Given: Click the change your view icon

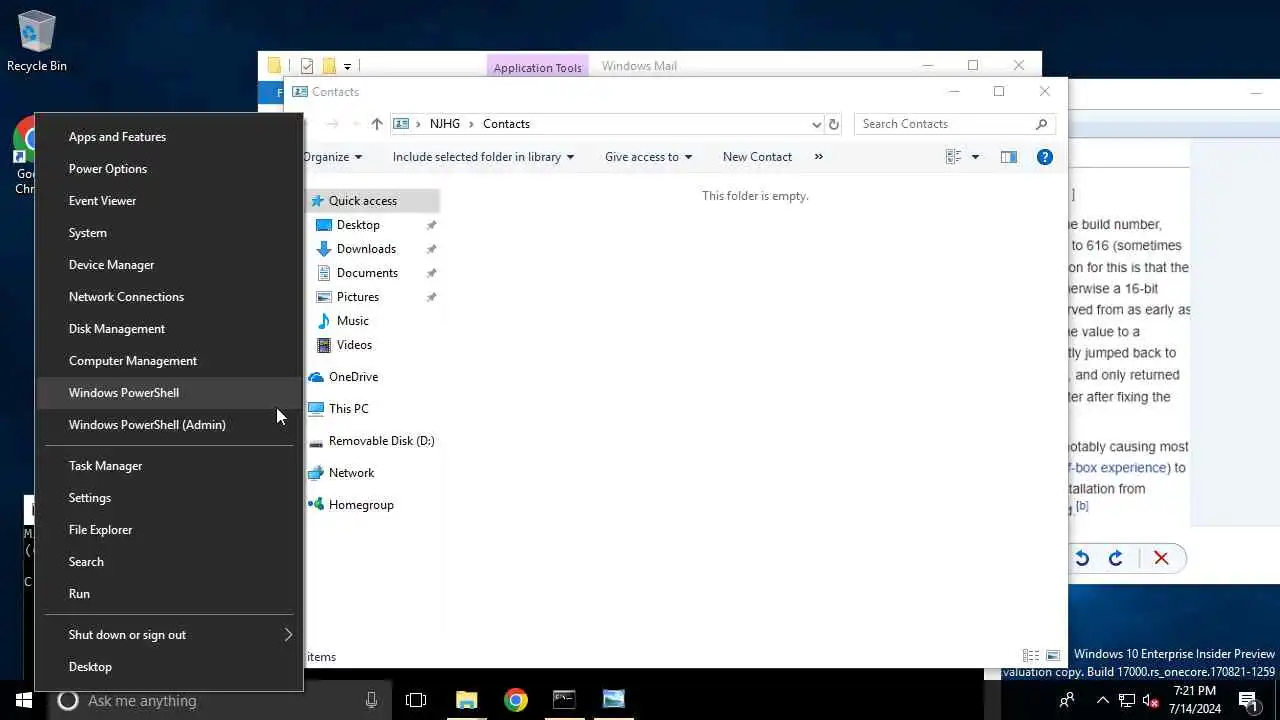Looking at the screenshot, I should pyautogui.click(x=953, y=157).
